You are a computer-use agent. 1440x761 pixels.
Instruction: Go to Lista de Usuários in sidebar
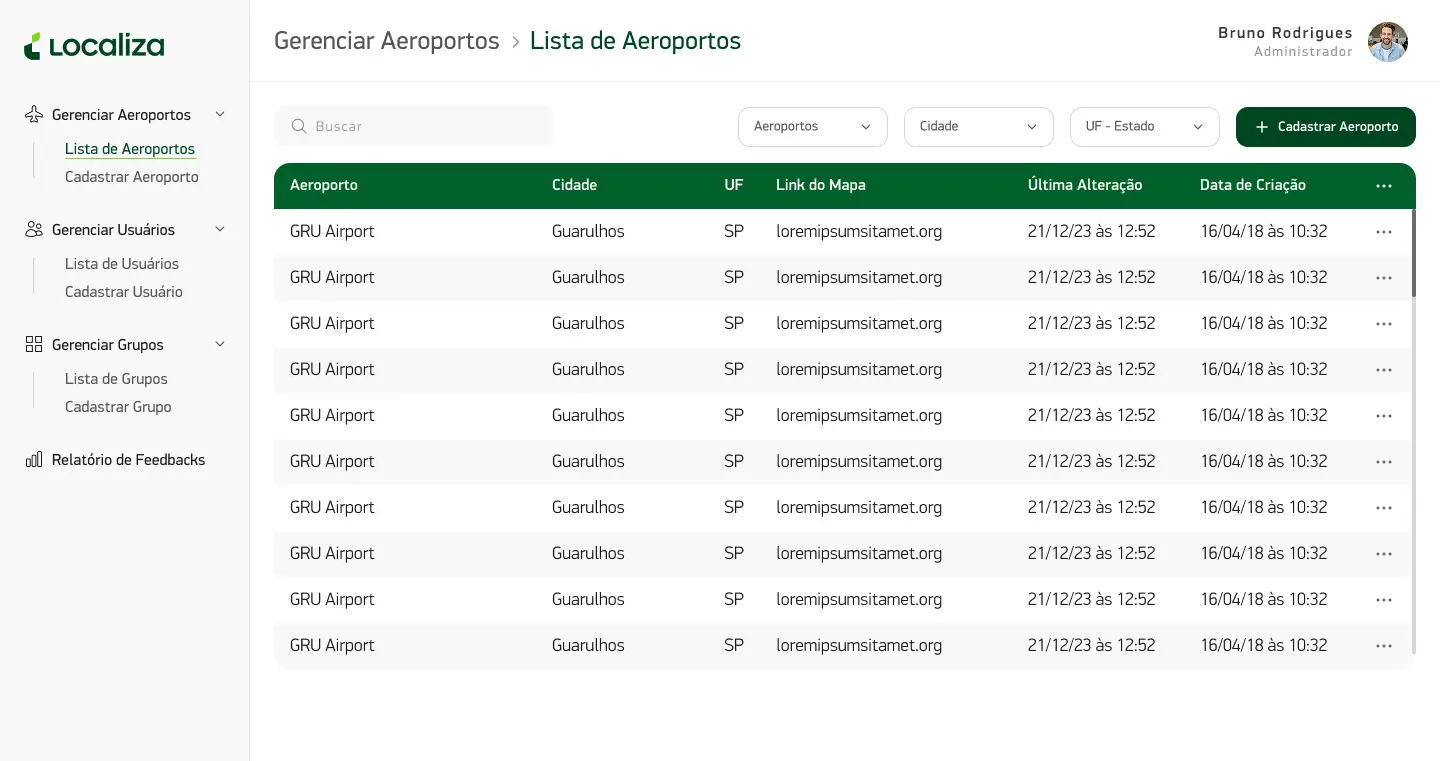point(122,264)
